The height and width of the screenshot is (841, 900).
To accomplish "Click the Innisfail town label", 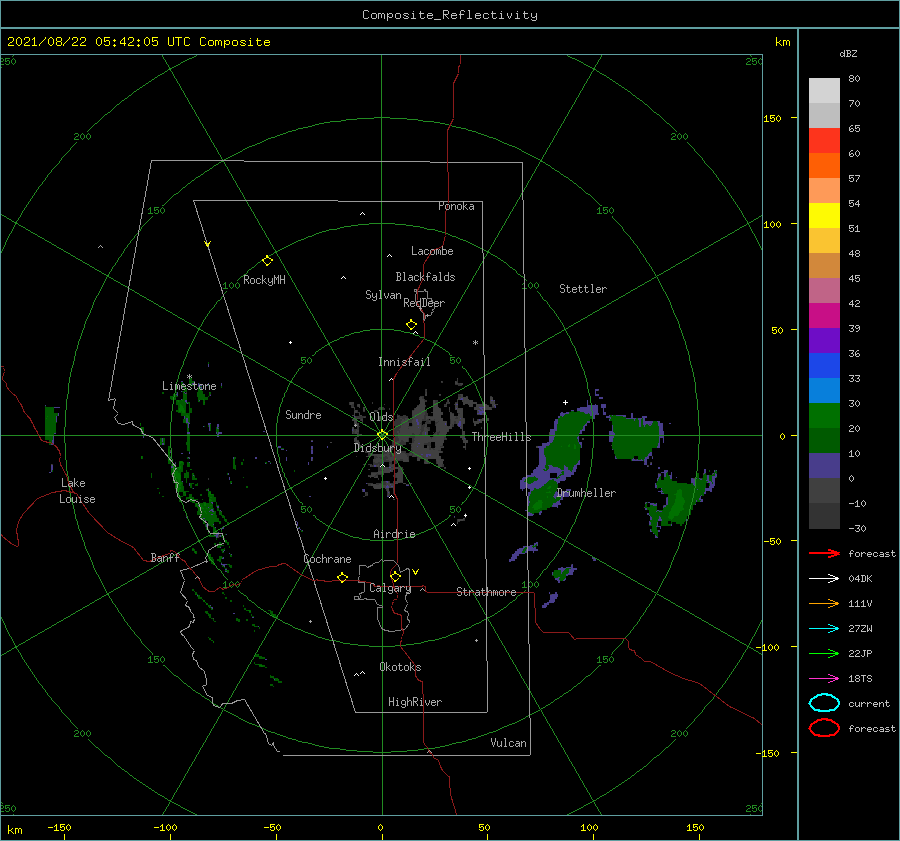I will [x=404, y=362].
